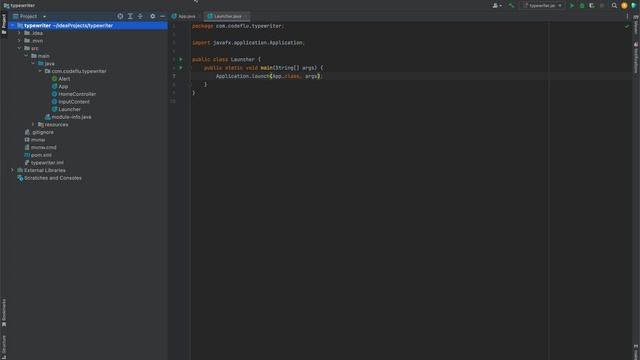This screenshot has width=640, height=360.
Task: Expand the .mvn folder
Action: pos(19,41)
